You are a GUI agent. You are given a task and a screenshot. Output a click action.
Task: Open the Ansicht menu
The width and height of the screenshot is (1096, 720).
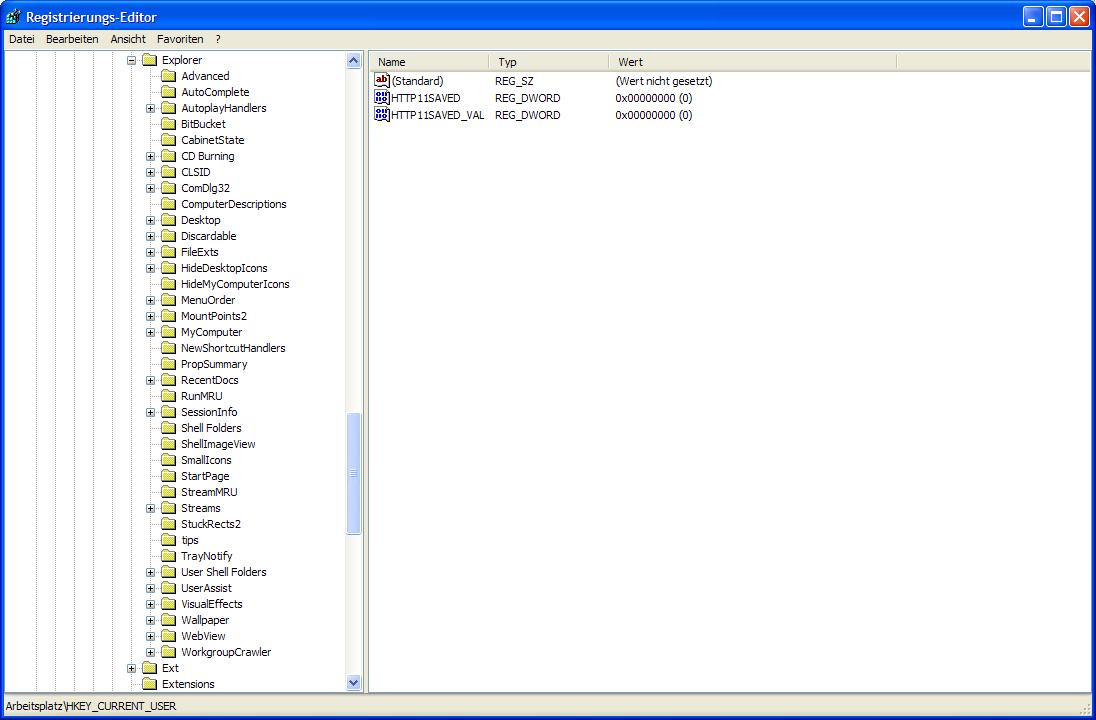tap(128, 39)
